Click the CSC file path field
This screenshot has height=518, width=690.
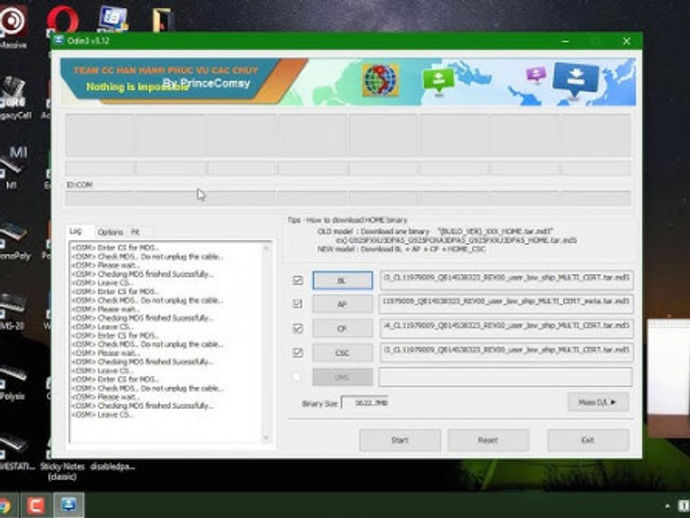tap(506, 352)
